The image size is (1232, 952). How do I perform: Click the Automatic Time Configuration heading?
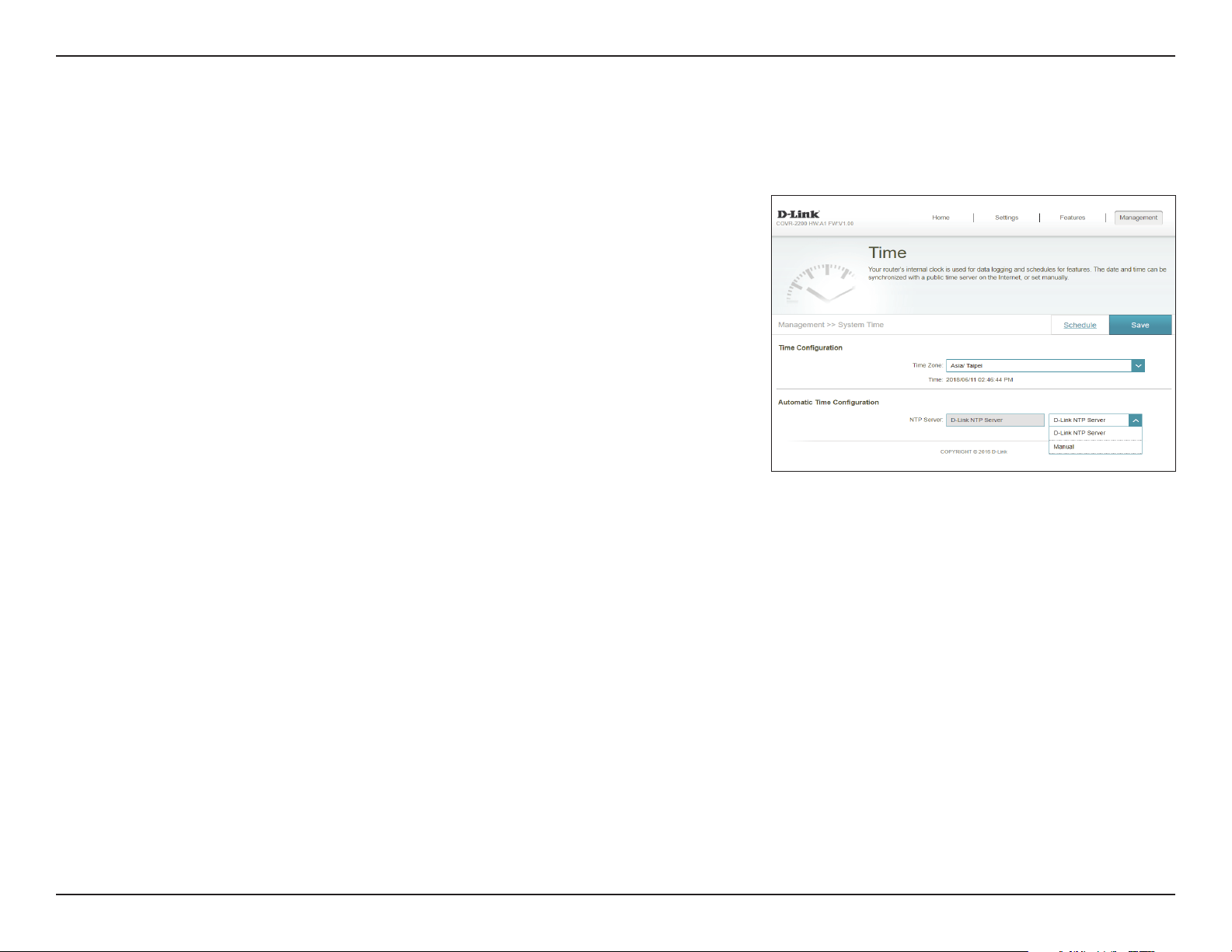[x=829, y=403]
